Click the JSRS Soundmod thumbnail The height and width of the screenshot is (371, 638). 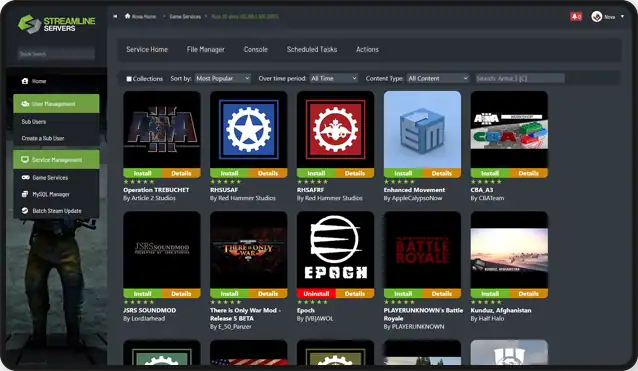tap(162, 250)
